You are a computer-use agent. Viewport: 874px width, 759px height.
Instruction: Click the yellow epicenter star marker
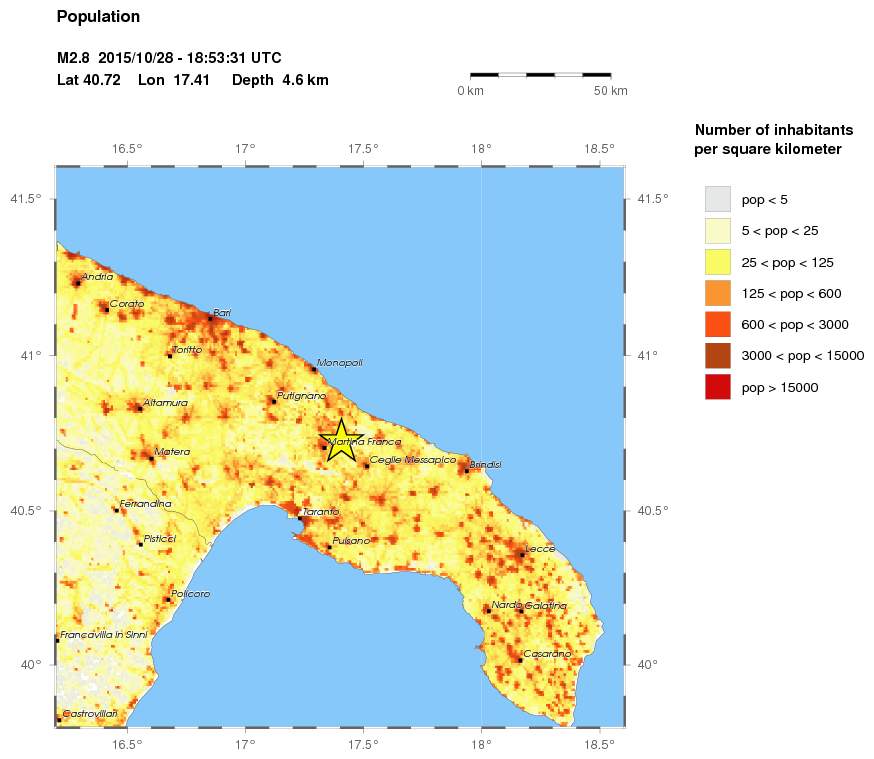click(342, 441)
